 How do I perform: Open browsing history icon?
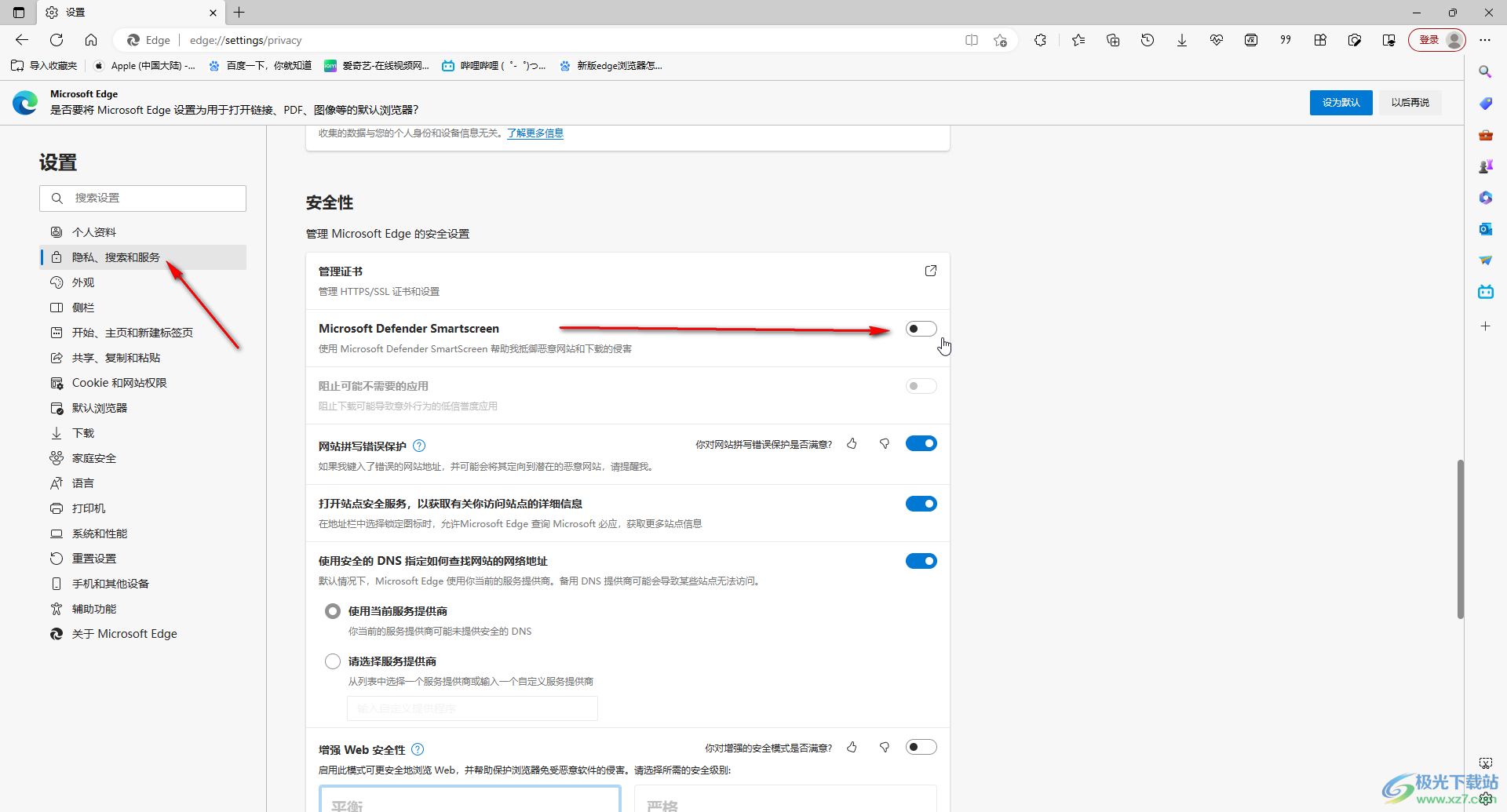pos(1148,40)
